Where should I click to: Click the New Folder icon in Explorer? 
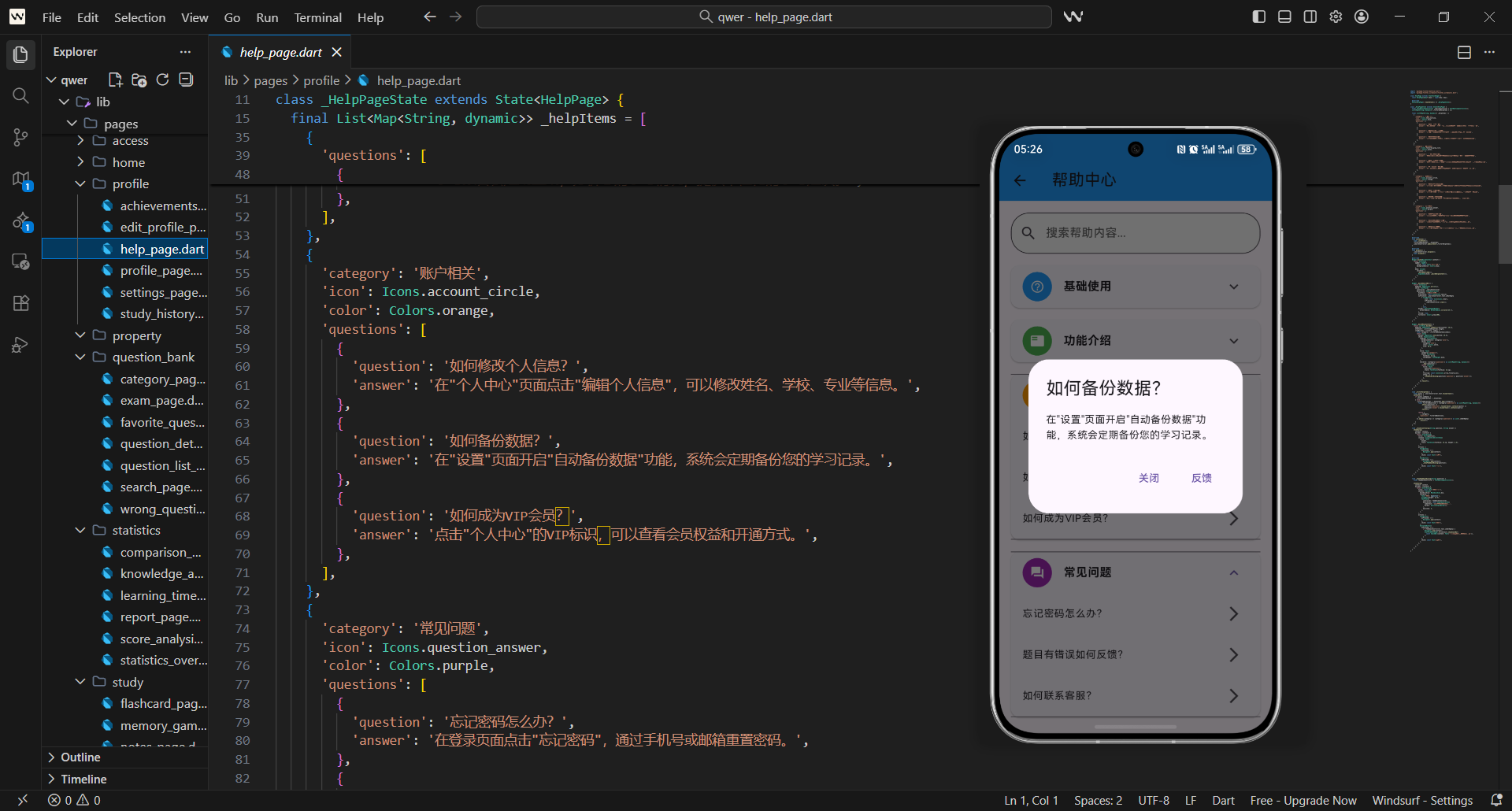coord(139,80)
